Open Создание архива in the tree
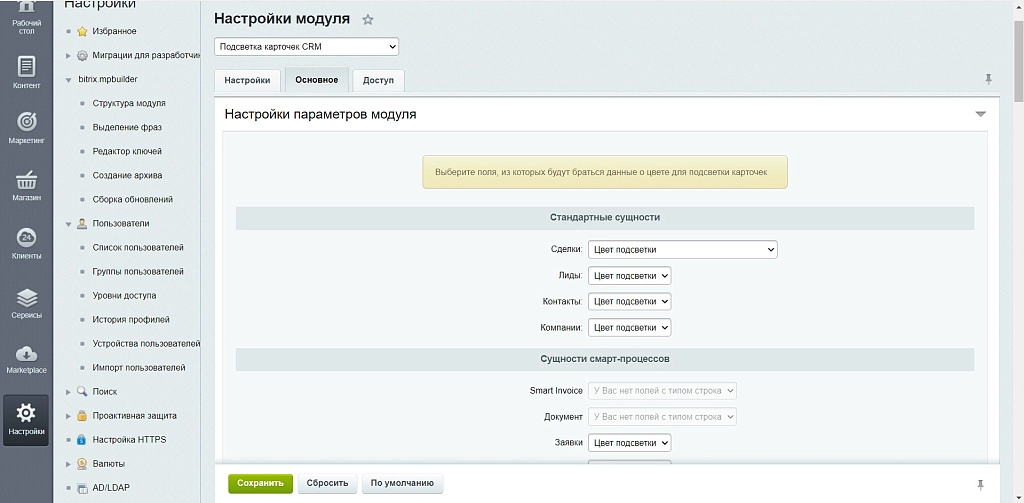 [127, 176]
